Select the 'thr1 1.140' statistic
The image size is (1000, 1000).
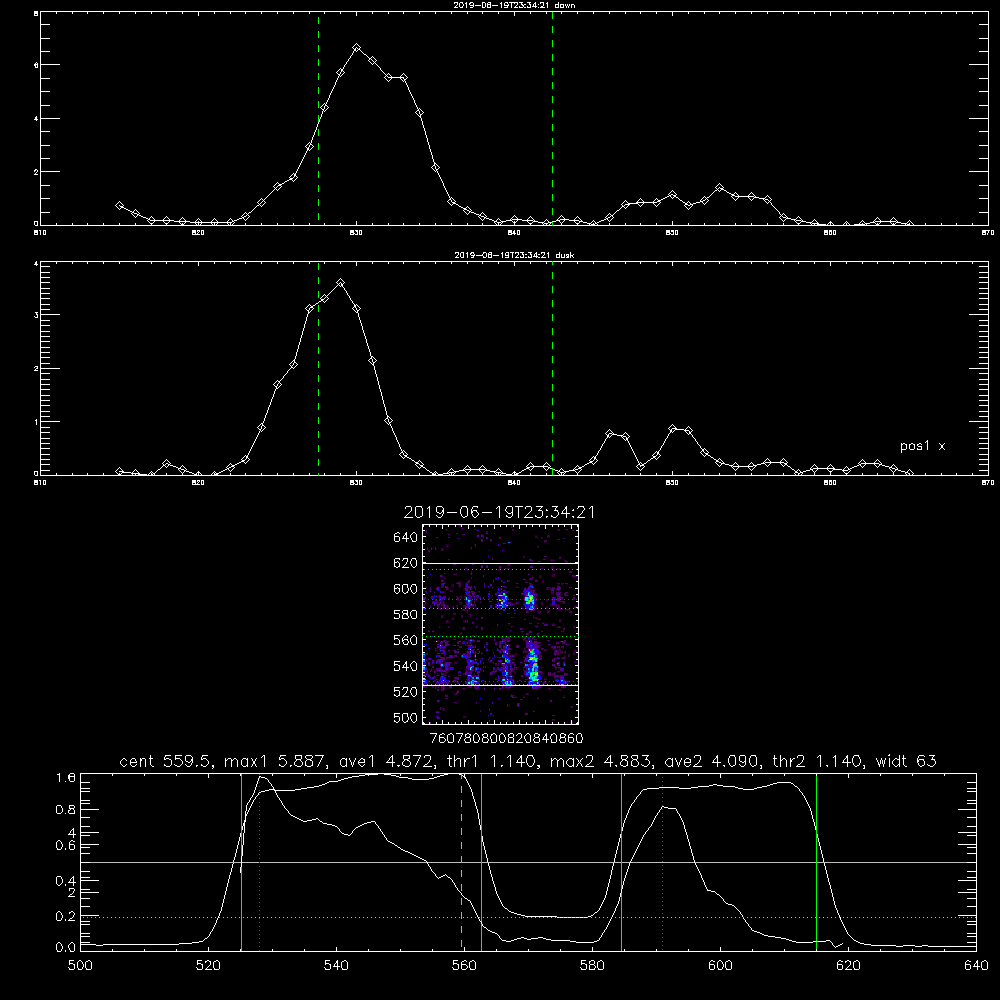(x=491, y=761)
